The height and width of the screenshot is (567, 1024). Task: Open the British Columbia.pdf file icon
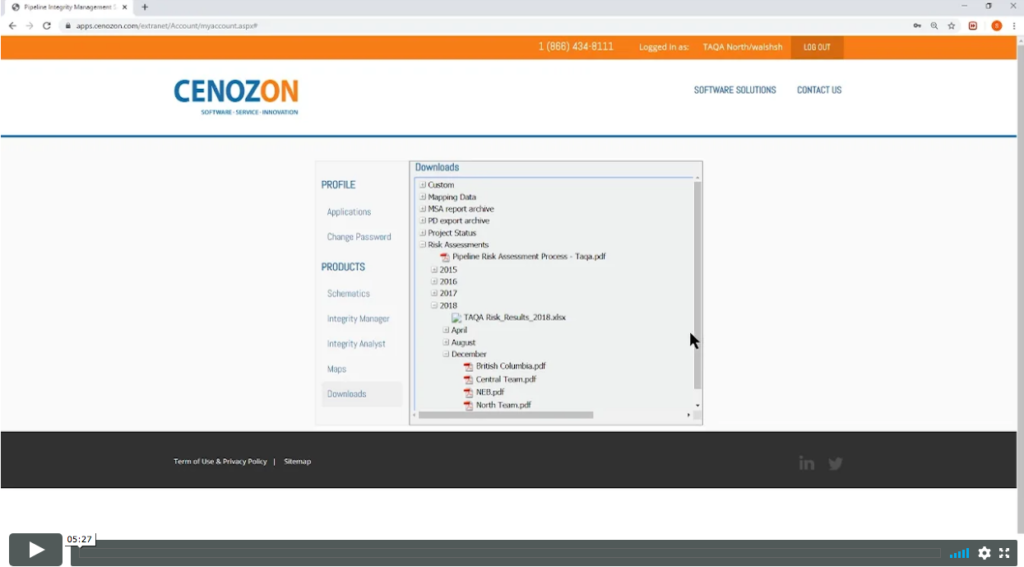tap(468, 366)
